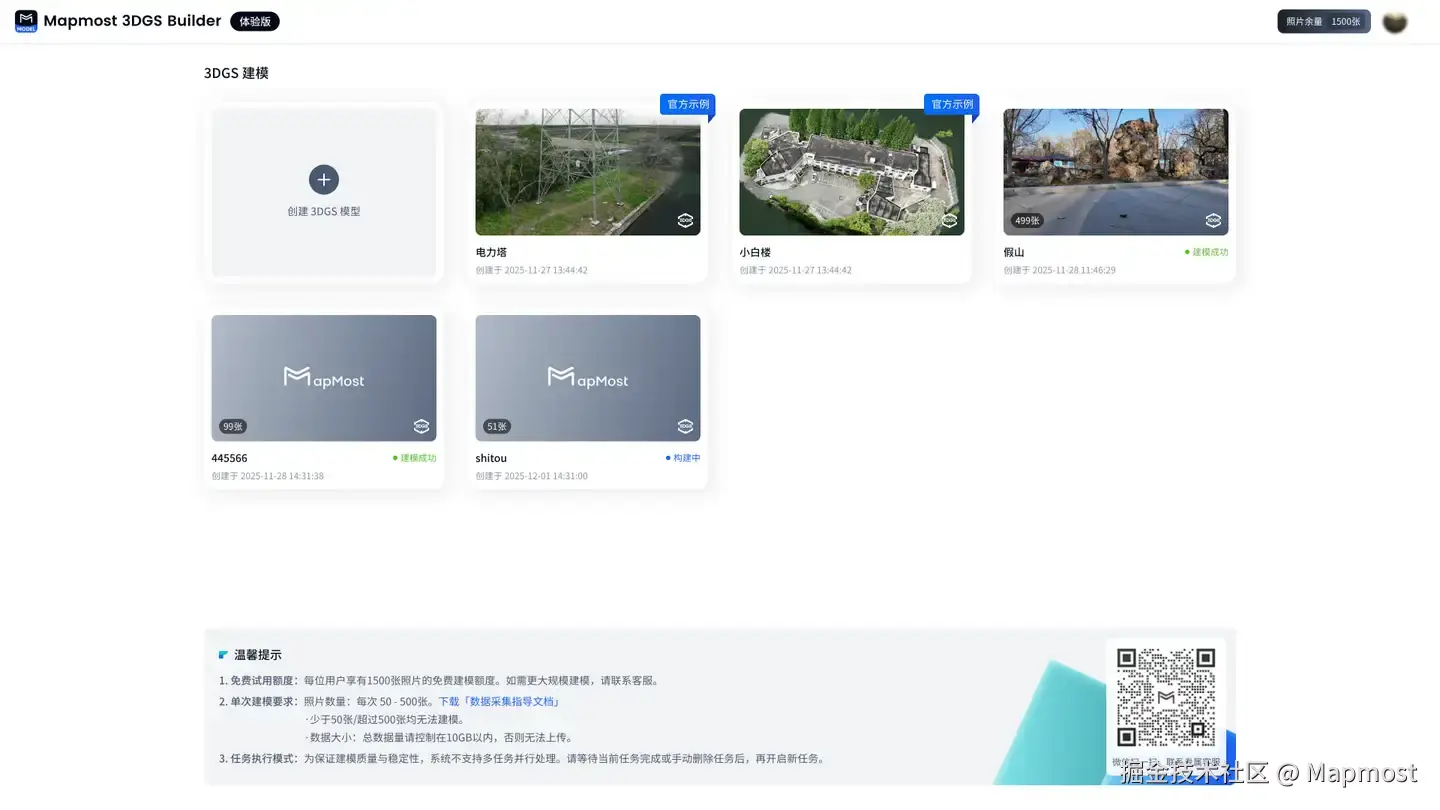Click the 创建于 2025-11-28 11:46:29 timestamp
Image resolution: width=1440 pixels, height=810 pixels.
pyautogui.click(x=1060, y=270)
